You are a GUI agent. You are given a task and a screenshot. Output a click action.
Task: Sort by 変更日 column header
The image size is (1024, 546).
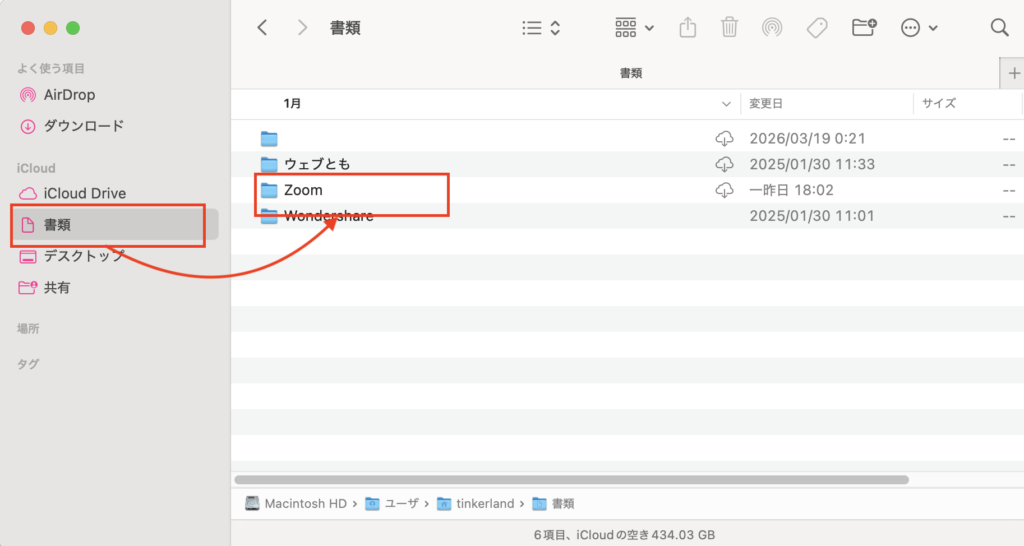[x=766, y=103]
